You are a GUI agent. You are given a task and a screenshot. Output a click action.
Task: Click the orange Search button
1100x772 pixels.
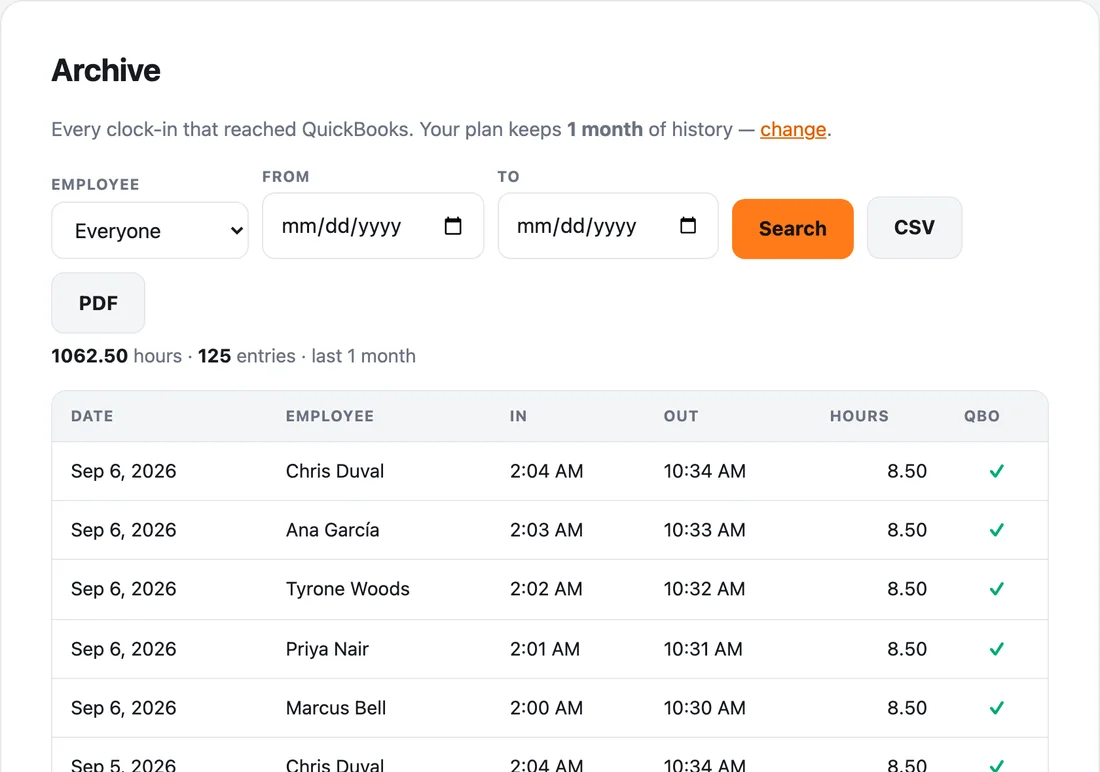(x=793, y=229)
